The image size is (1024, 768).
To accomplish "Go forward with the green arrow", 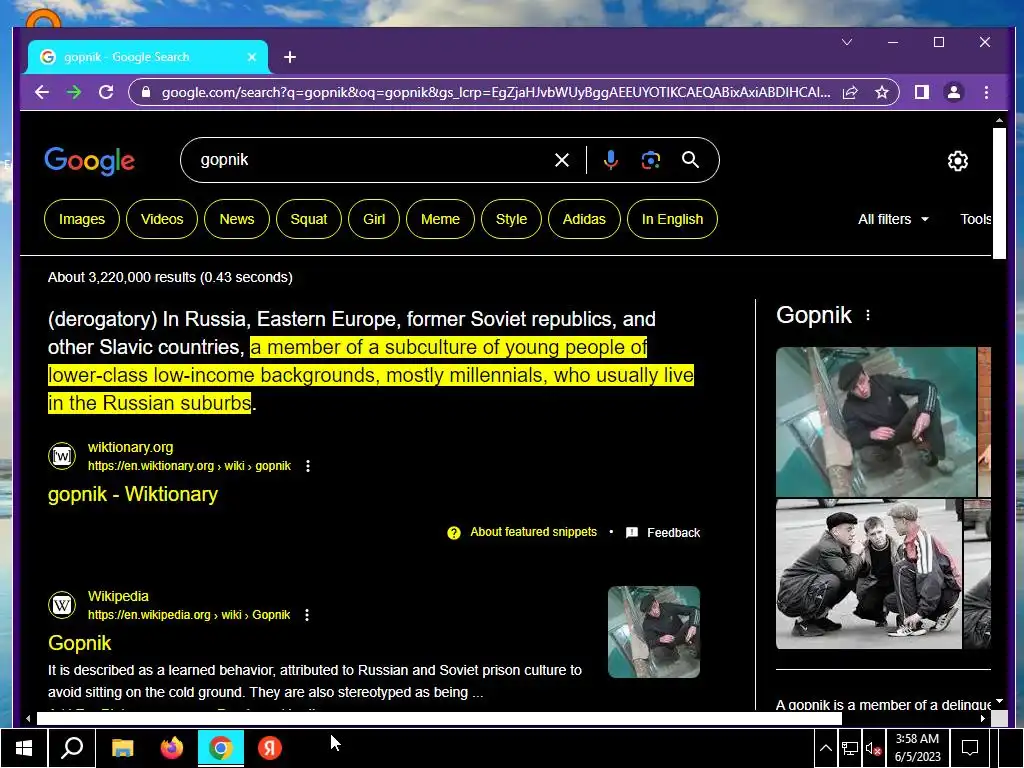I will tap(74, 92).
